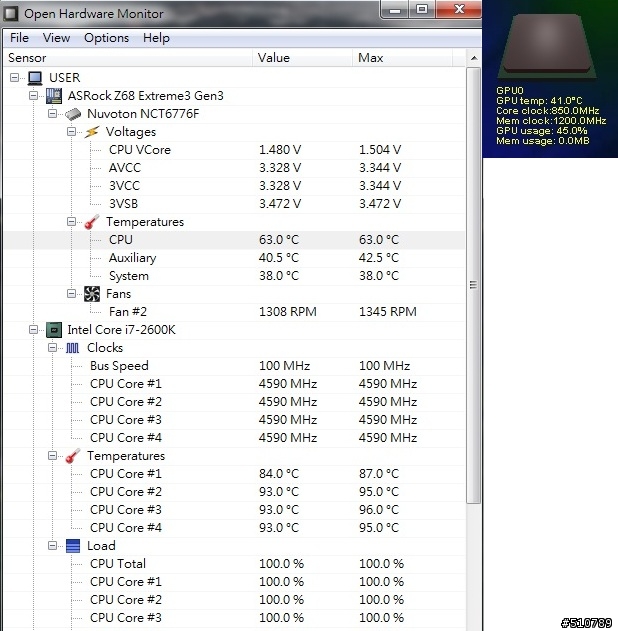618x631 pixels.
Task: Click the Clocks waveform icon
Action: tap(72, 348)
